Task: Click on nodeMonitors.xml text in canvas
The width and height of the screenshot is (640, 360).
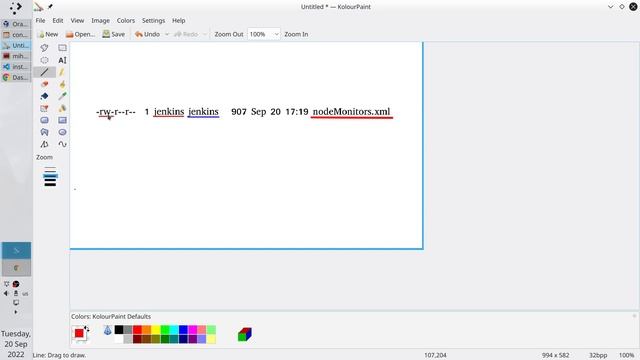Action: pyautogui.click(x=351, y=111)
